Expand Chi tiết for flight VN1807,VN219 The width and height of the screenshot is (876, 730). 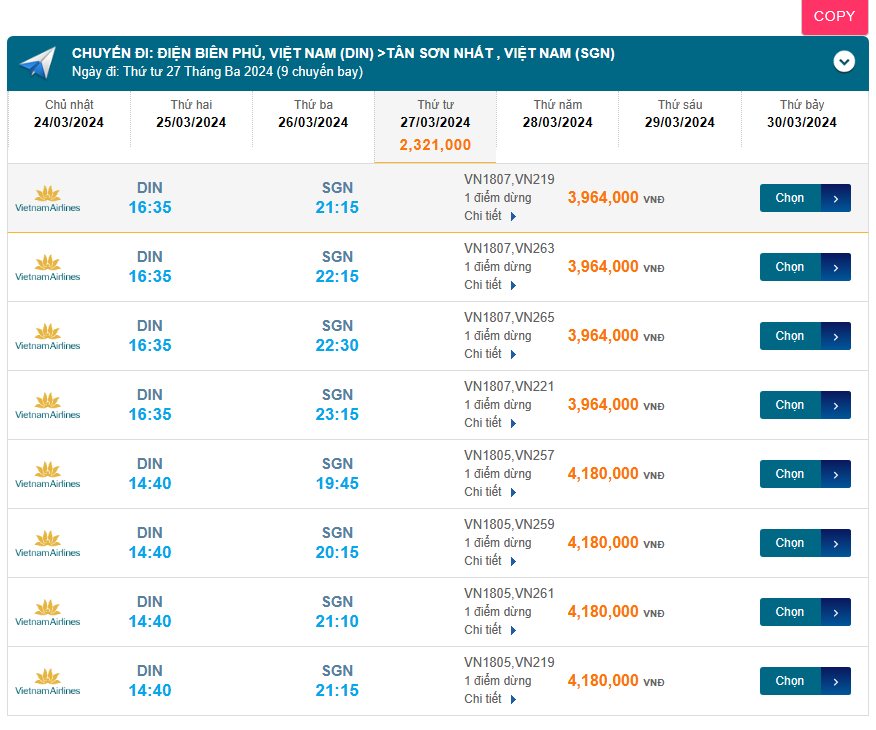tap(490, 216)
